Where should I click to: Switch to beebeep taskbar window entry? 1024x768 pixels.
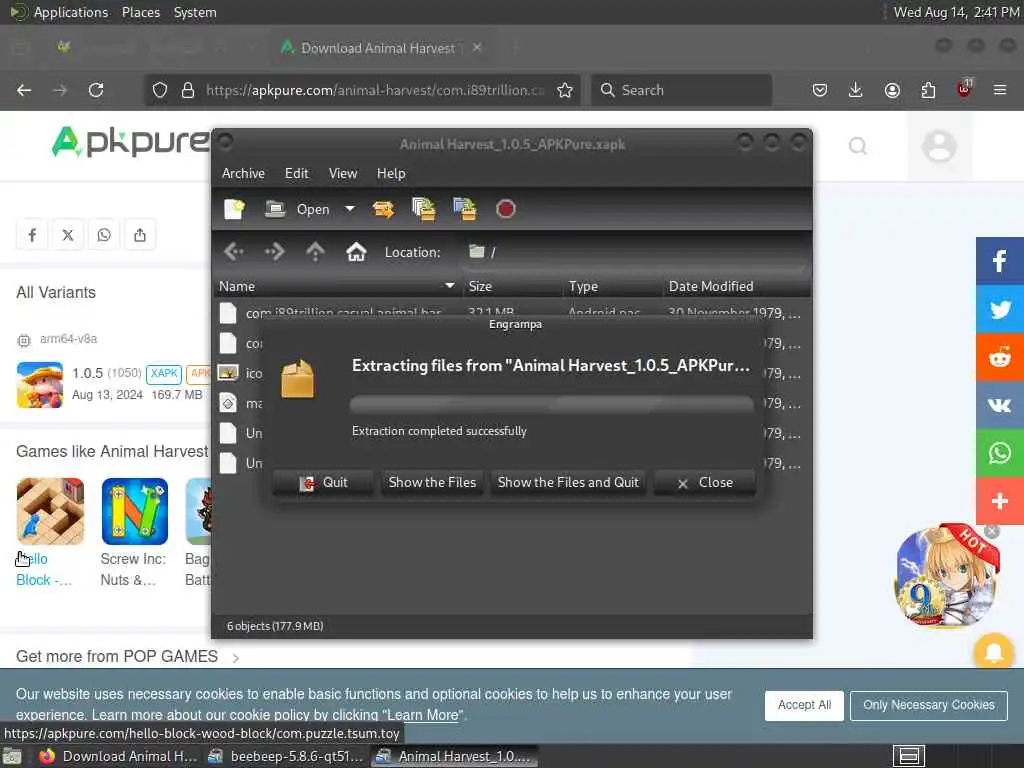coord(285,756)
